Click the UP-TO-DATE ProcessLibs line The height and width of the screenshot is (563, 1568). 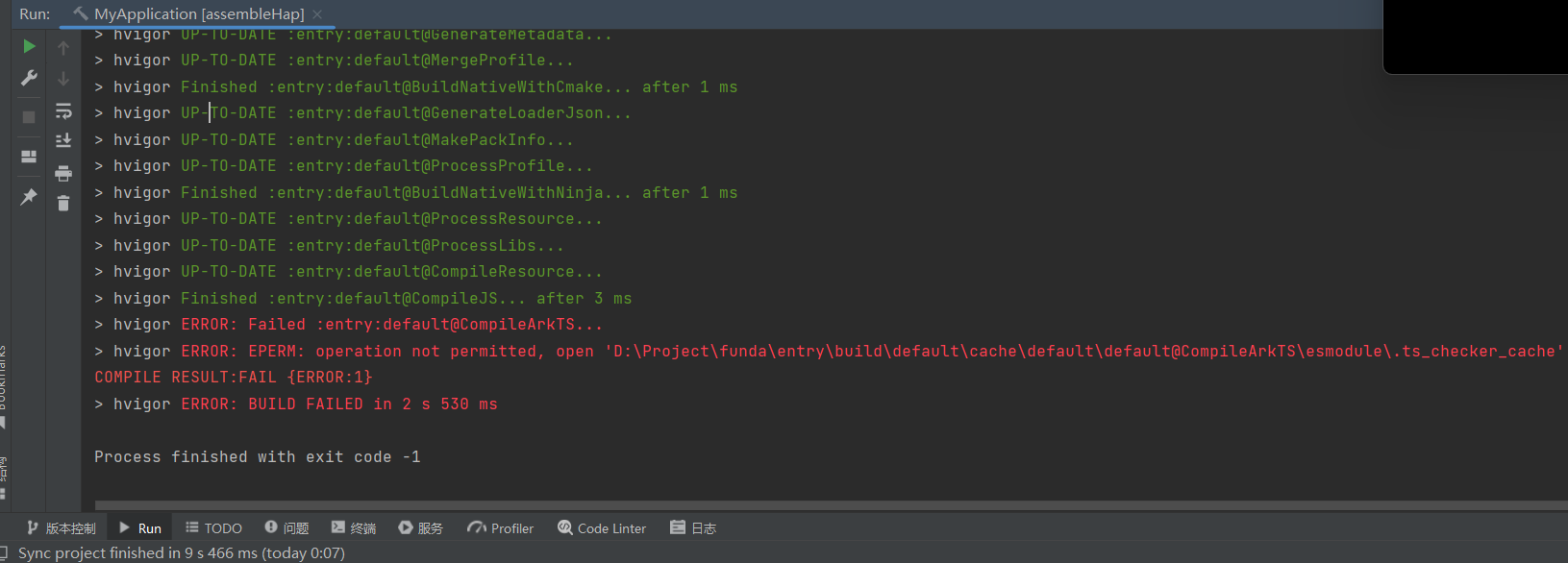pyautogui.click(x=330, y=246)
